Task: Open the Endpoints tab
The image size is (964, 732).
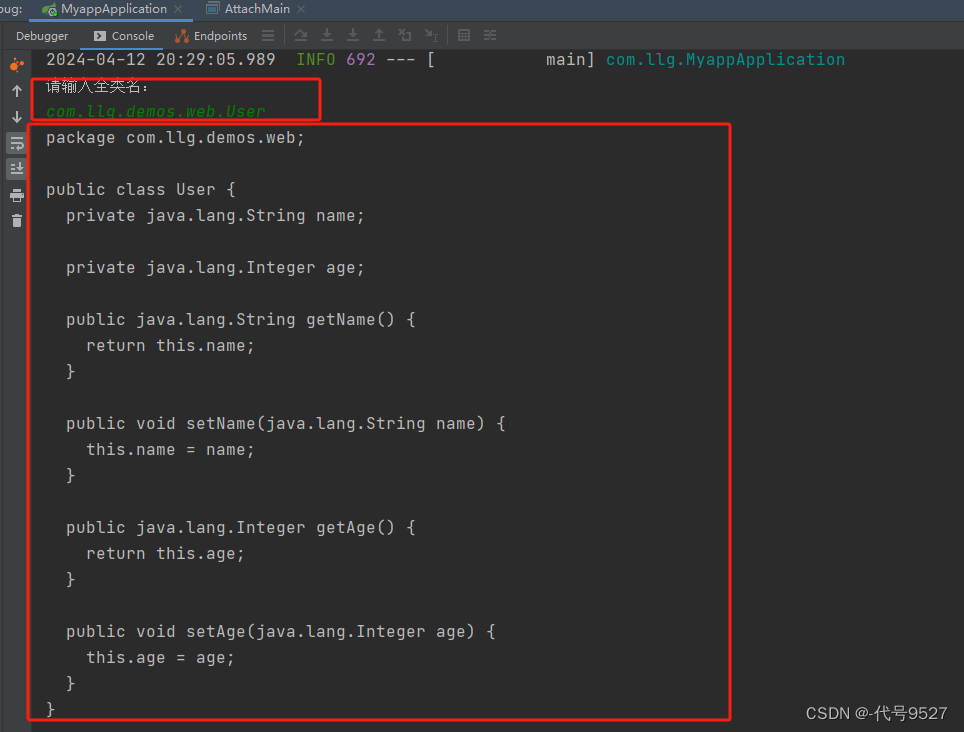Action: pyautogui.click(x=211, y=36)
